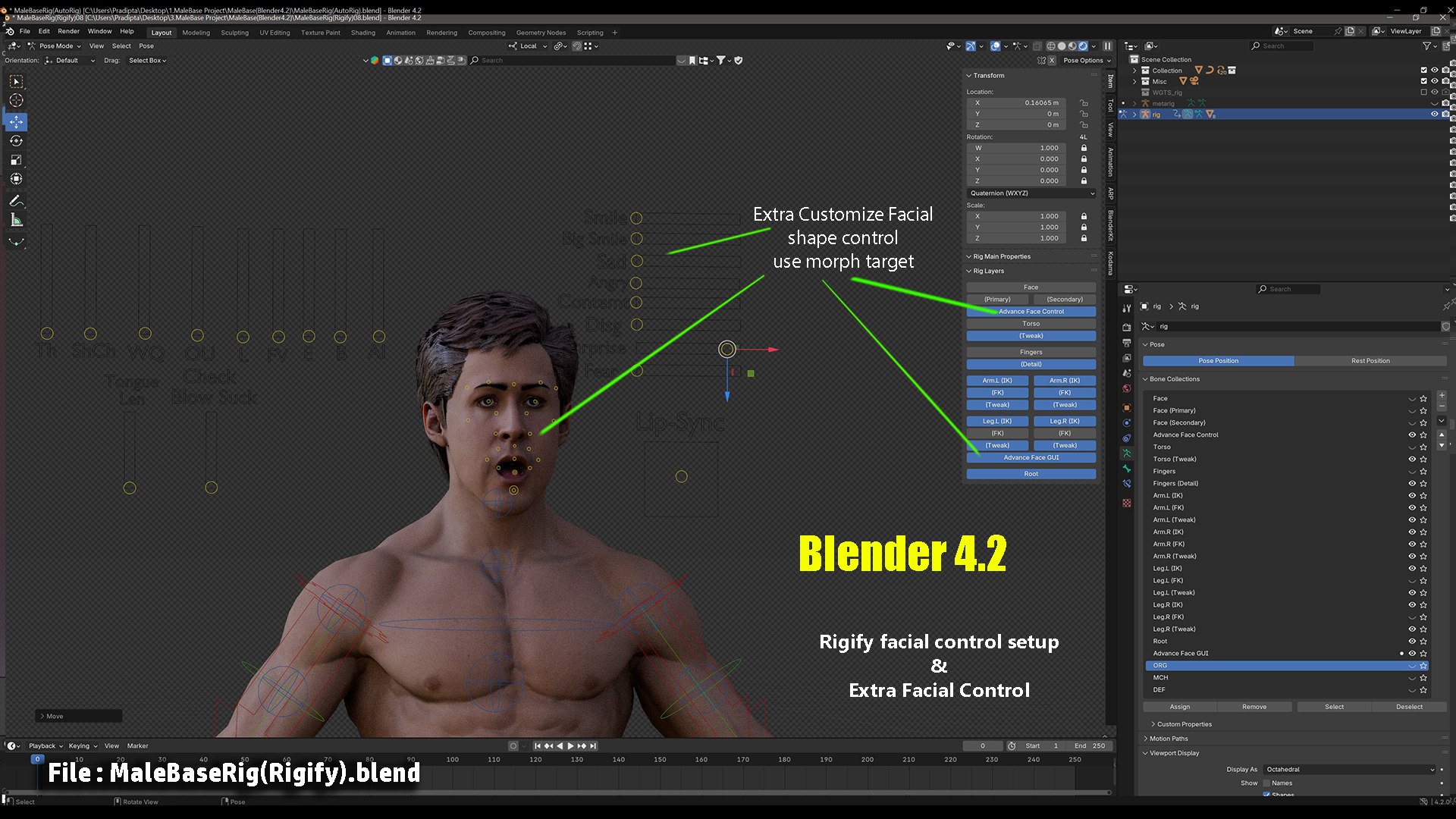The height and width of the screenshot is (819, 1456).
Task: Open the Armature data properties tab
Action: [1126, 453]
